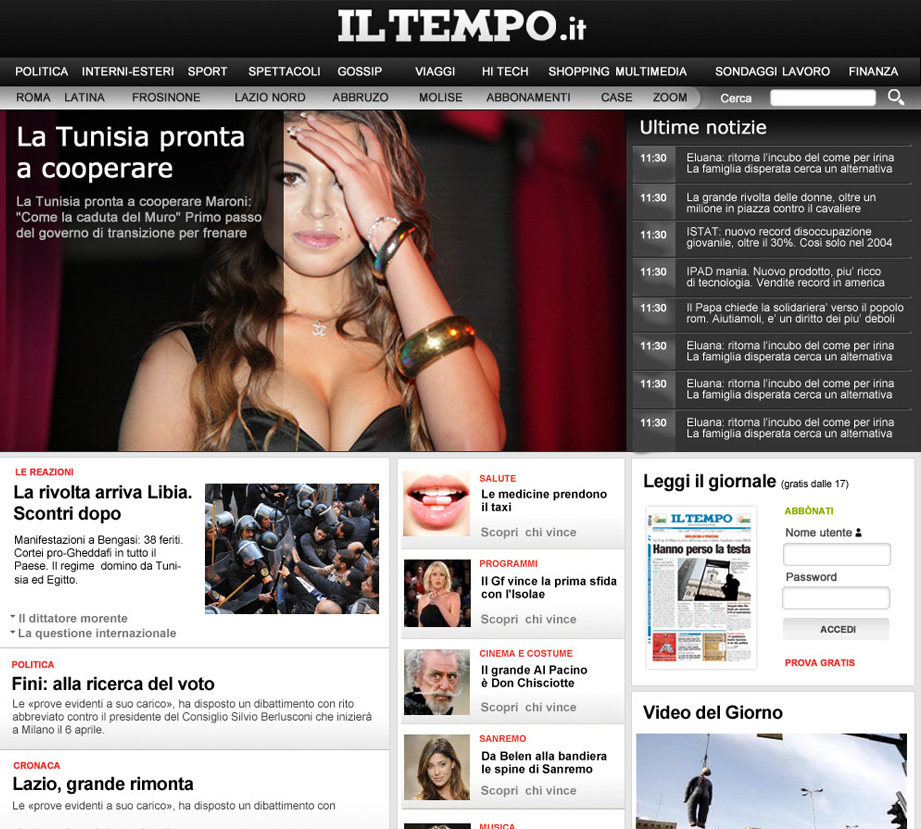The height and width of the screenshot is (829, 921).
Task: Open the CASE section
Action: pos(617,98)
